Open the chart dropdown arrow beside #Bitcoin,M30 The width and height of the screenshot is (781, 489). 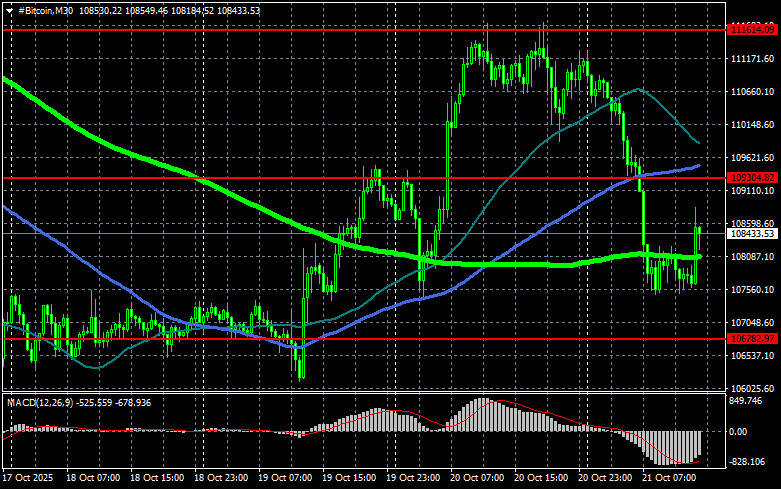coord(9,9)
